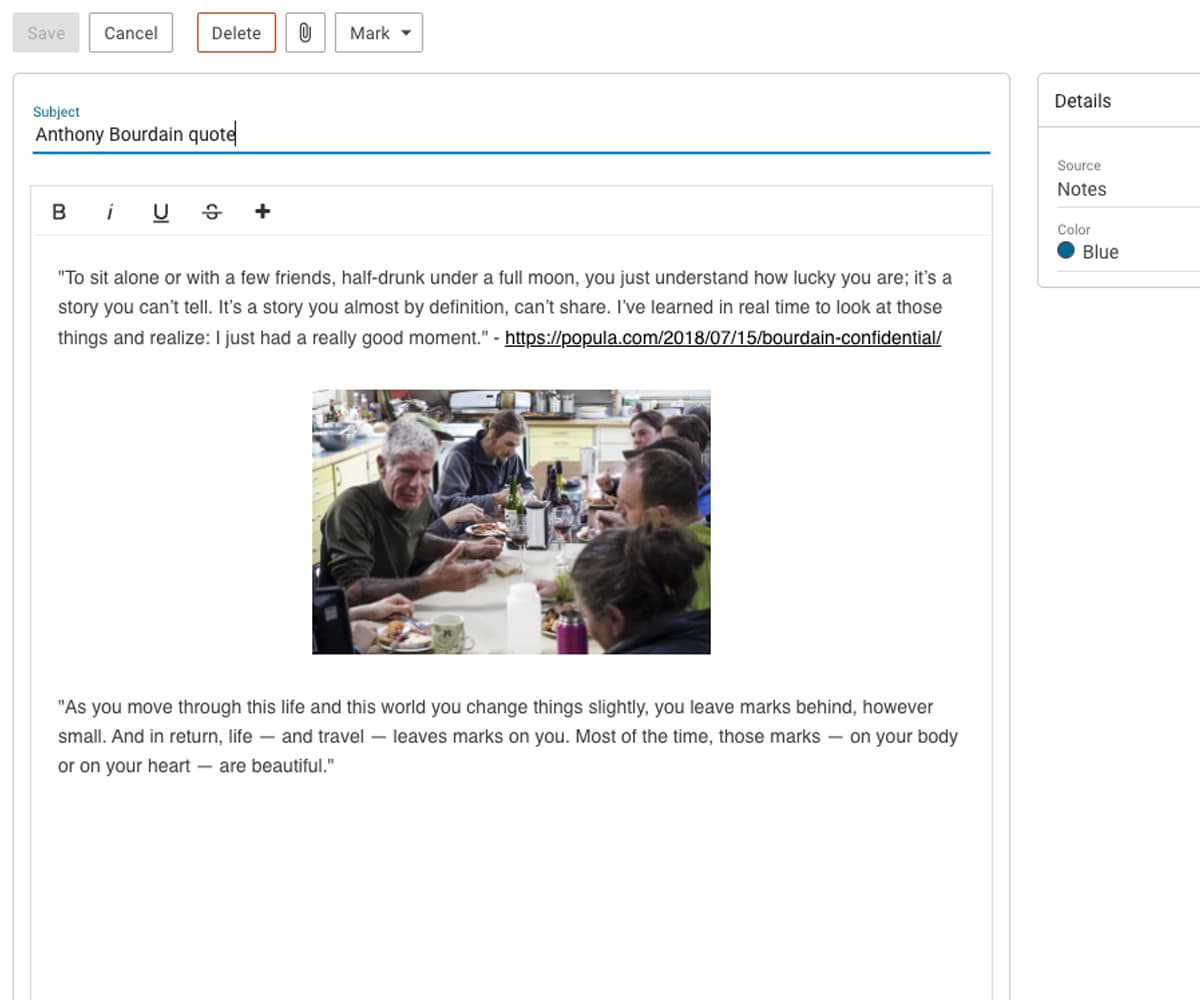Open more formatting options with plus icon
This screenshot has height=1000, width=1200.
[x=262, y=211]
